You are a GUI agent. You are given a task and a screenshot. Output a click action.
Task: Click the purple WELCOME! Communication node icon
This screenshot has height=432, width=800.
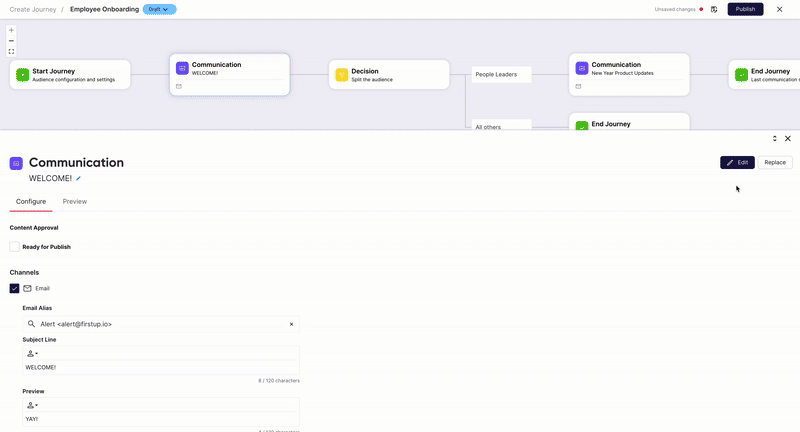pos(182,68)
